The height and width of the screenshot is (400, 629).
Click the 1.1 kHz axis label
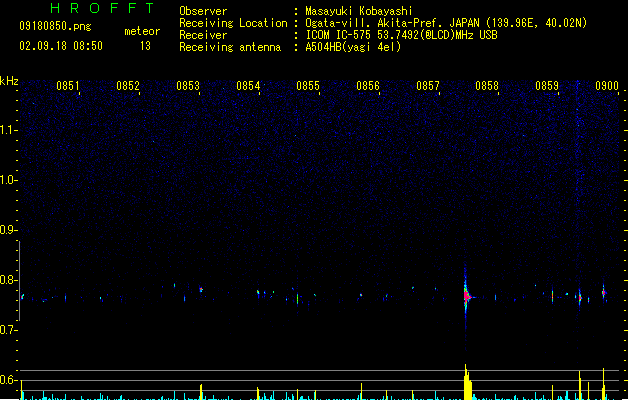(9, 130)
